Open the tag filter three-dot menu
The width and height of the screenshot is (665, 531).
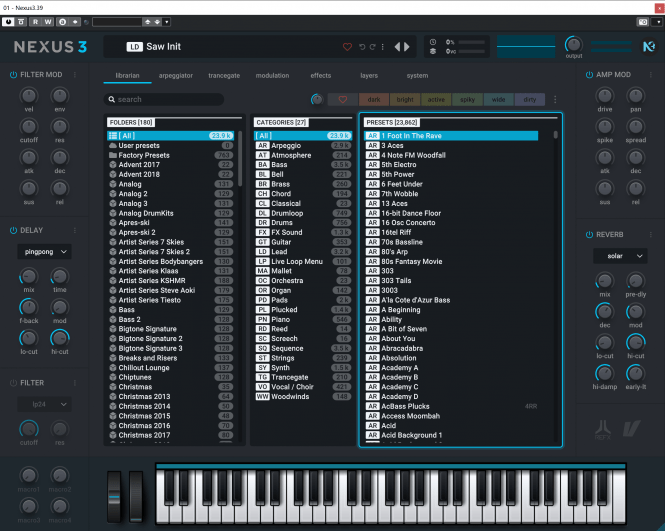[x=555, y=99]
